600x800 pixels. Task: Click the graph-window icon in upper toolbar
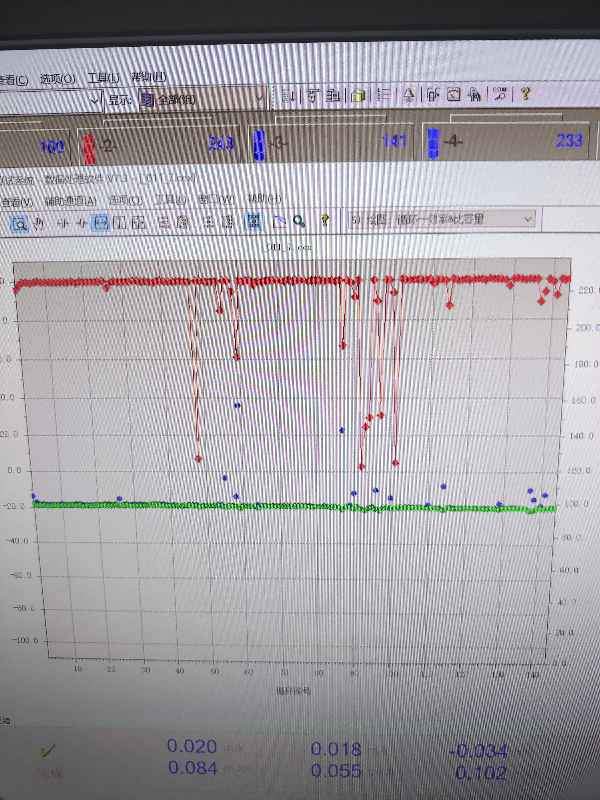(454, 94)
